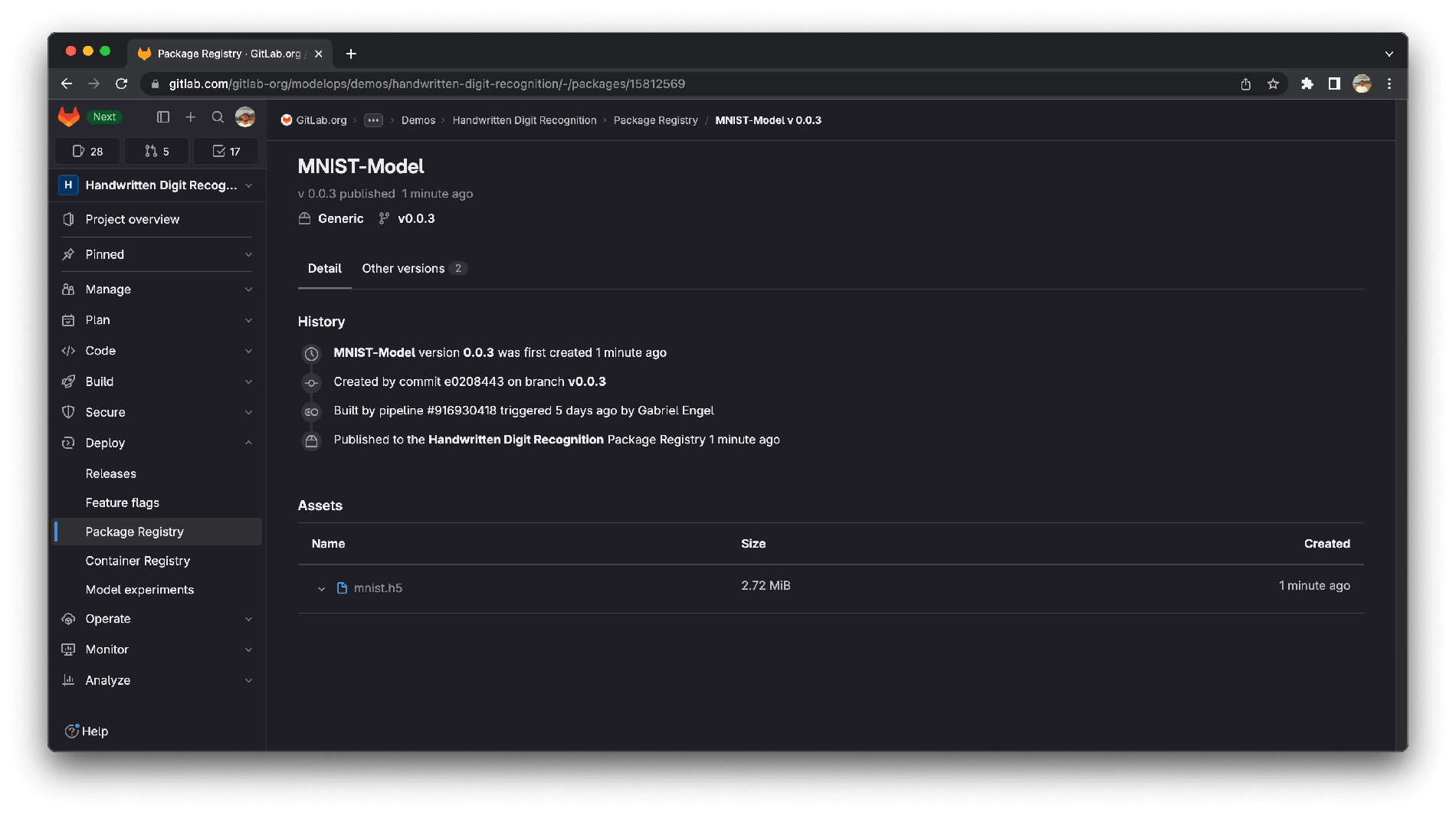Click the Help icon at sidebar bottom
The height and width of the screenshot is (815, 1456).
coord(71,731)
